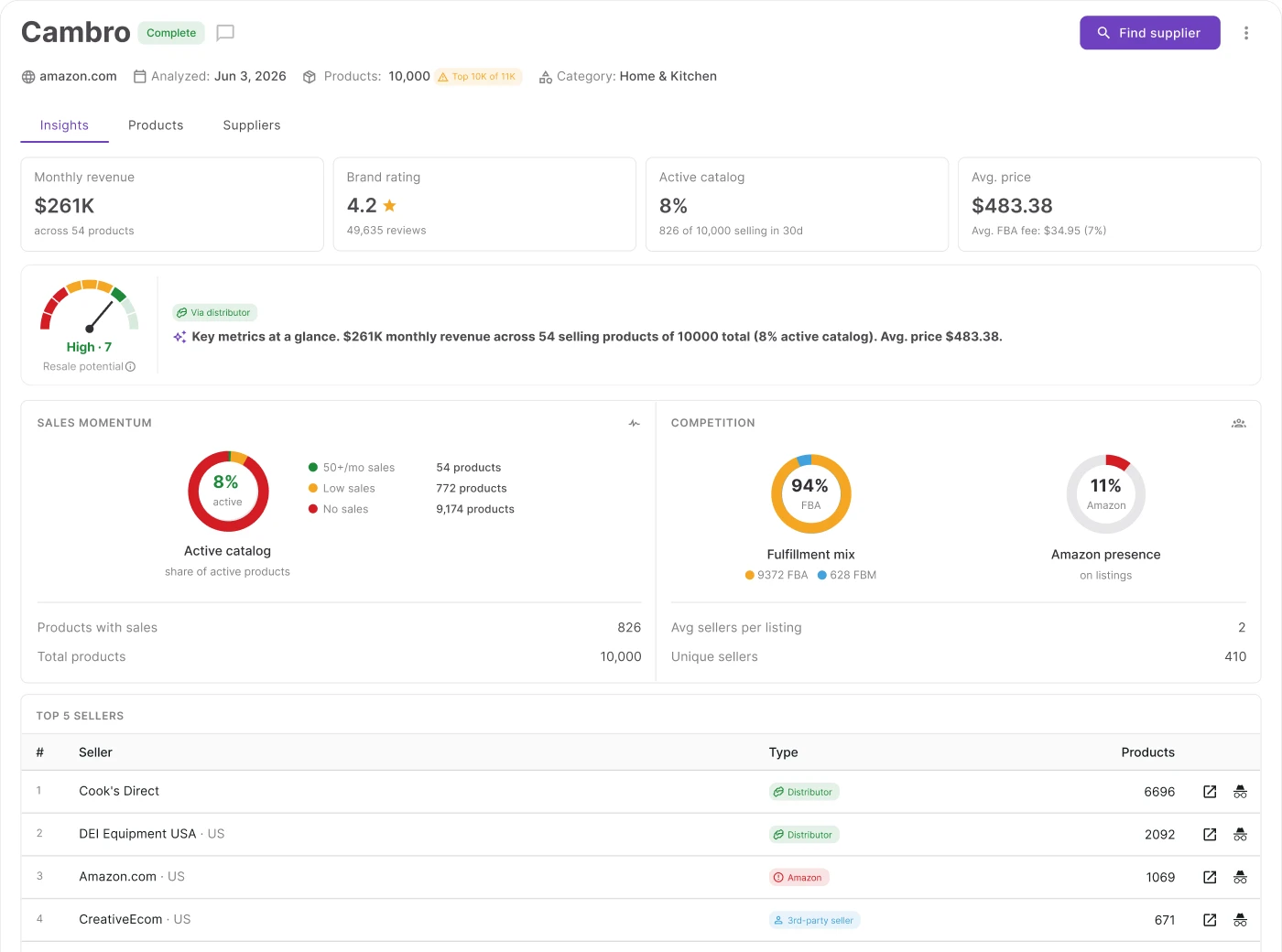Click the 9372 FBA legend entry
This screenshot has height=952, width=1282.
777,576
